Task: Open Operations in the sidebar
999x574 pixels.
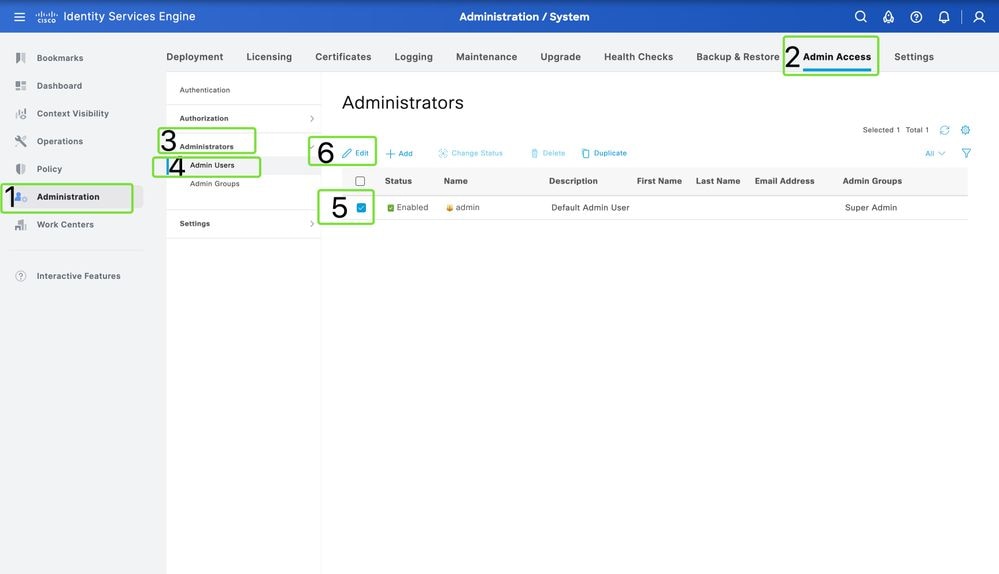Action: click(60, 141)
